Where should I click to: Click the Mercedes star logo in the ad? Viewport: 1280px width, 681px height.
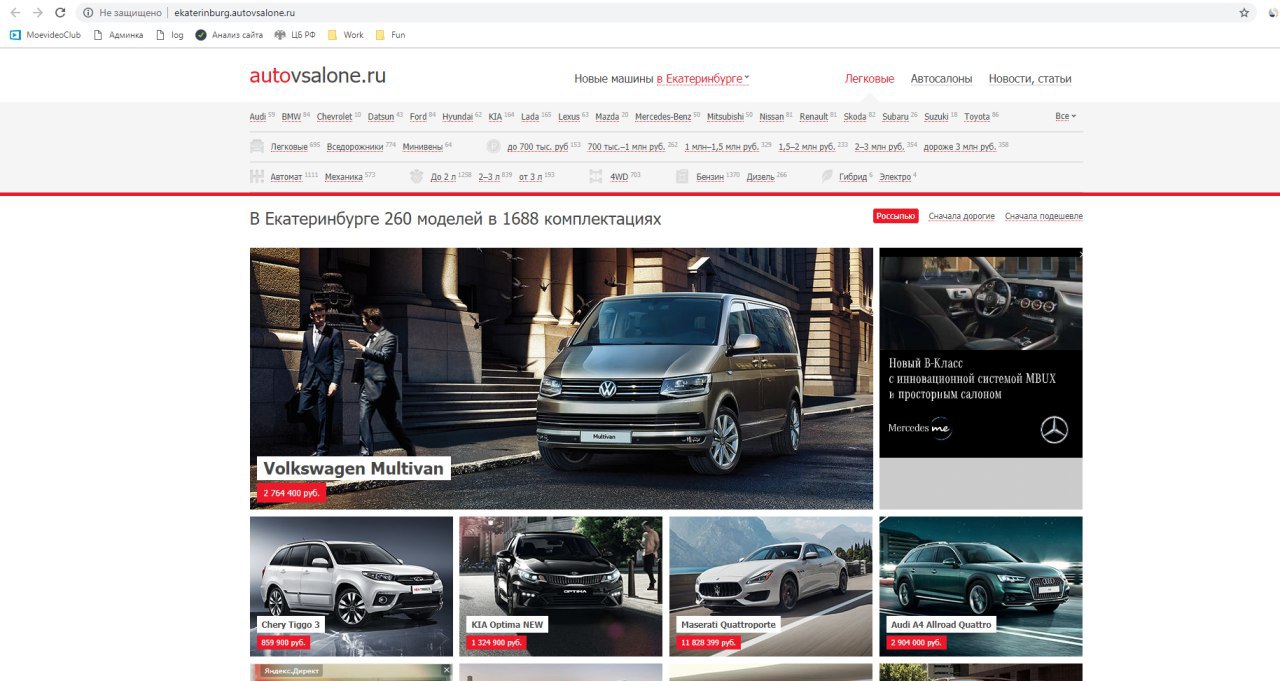1054,430
